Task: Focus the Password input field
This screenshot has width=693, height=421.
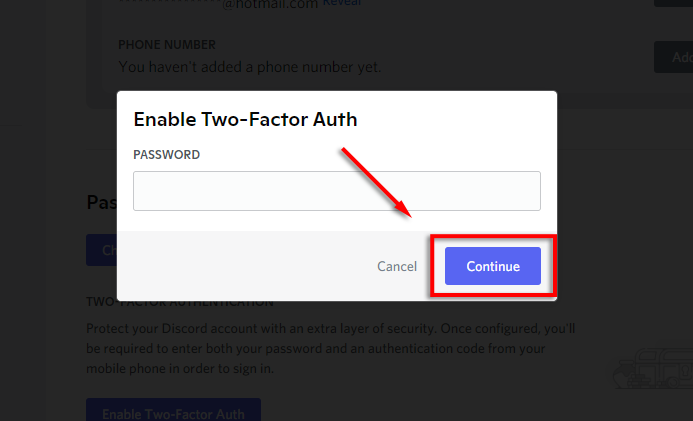Action: [x=337, y=191]
